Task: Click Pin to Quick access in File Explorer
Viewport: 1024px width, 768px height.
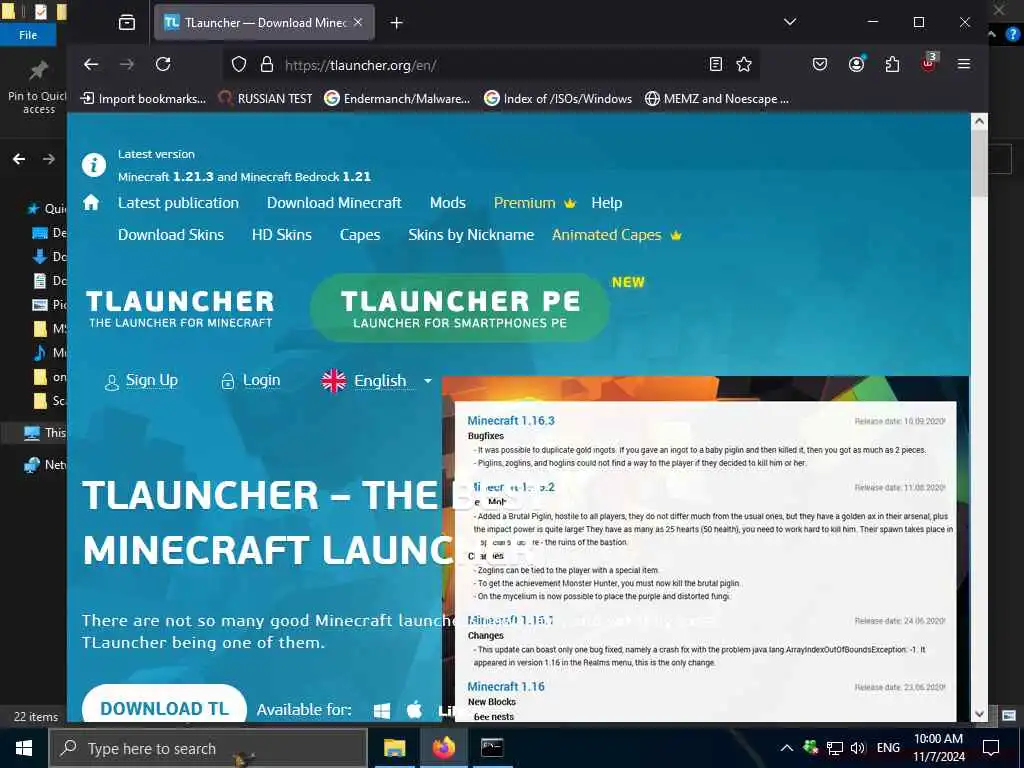Action: click(x=37, y=88)
